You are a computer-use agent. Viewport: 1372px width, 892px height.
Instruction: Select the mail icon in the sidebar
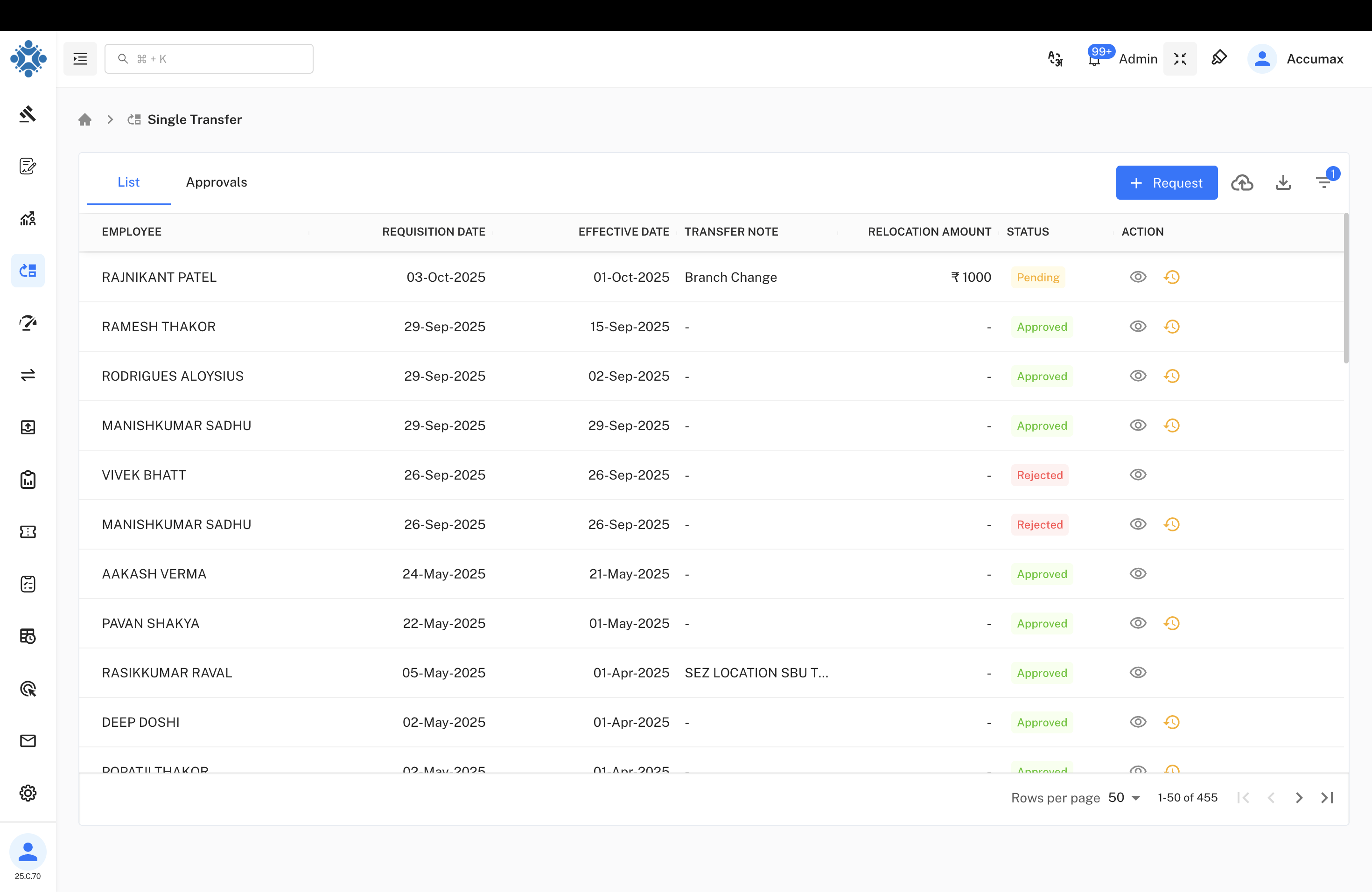click(x=28, y=741)
